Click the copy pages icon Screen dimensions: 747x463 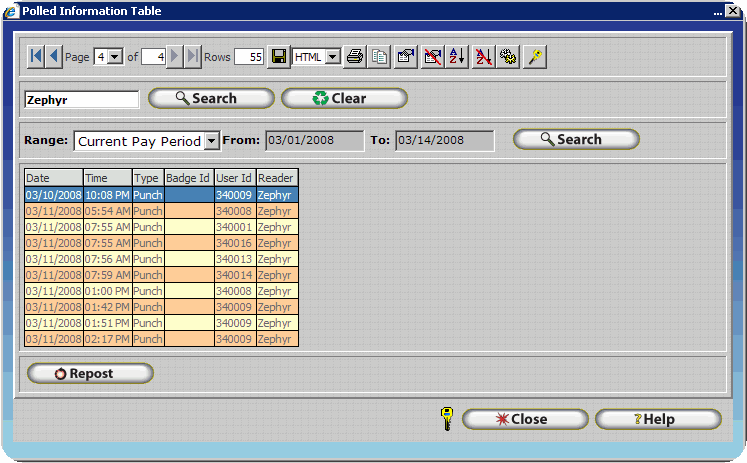pyautogui.click(x=380, y=57)
